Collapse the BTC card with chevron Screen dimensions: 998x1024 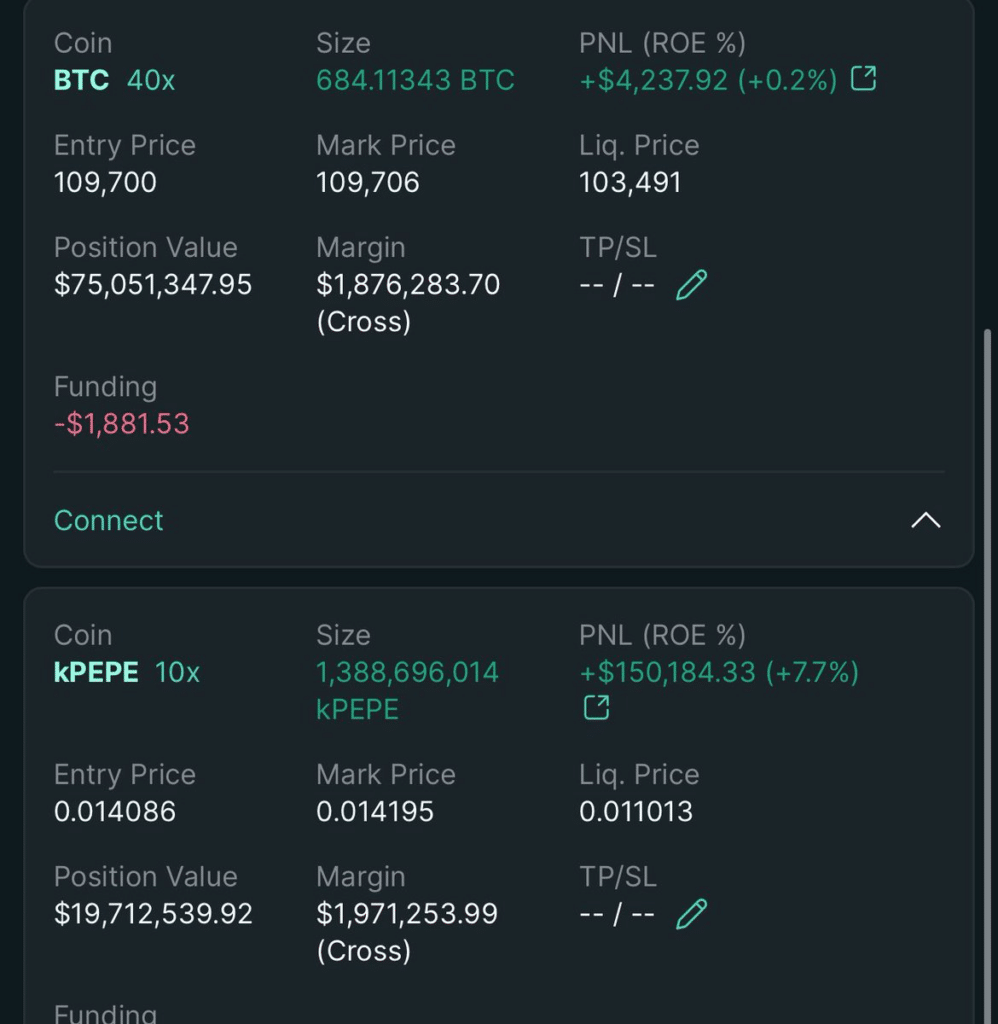(x=926, y=520)
